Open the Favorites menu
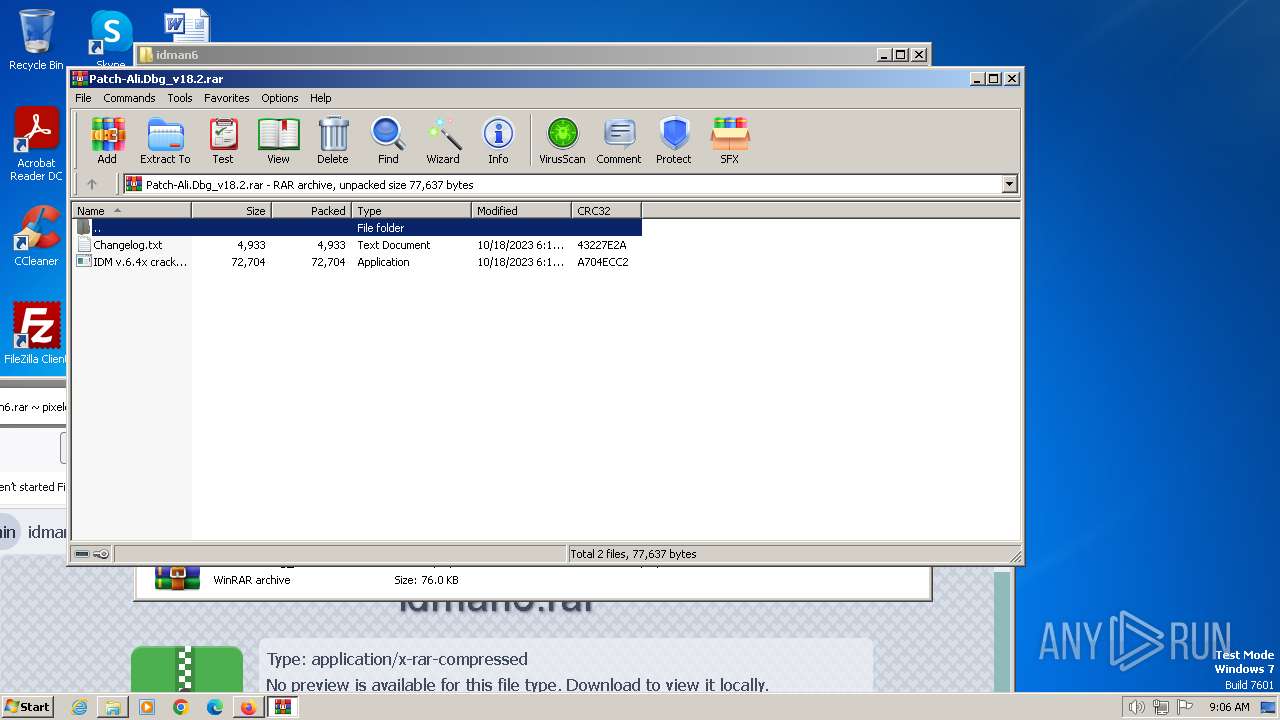1280x720 pixels. [x=227, y=98]
